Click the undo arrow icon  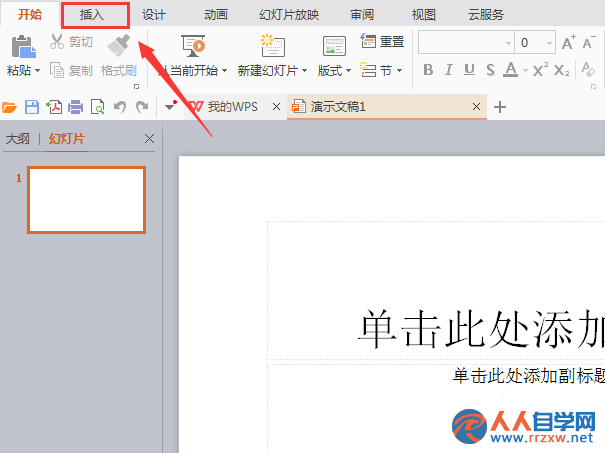click(120, 107)
